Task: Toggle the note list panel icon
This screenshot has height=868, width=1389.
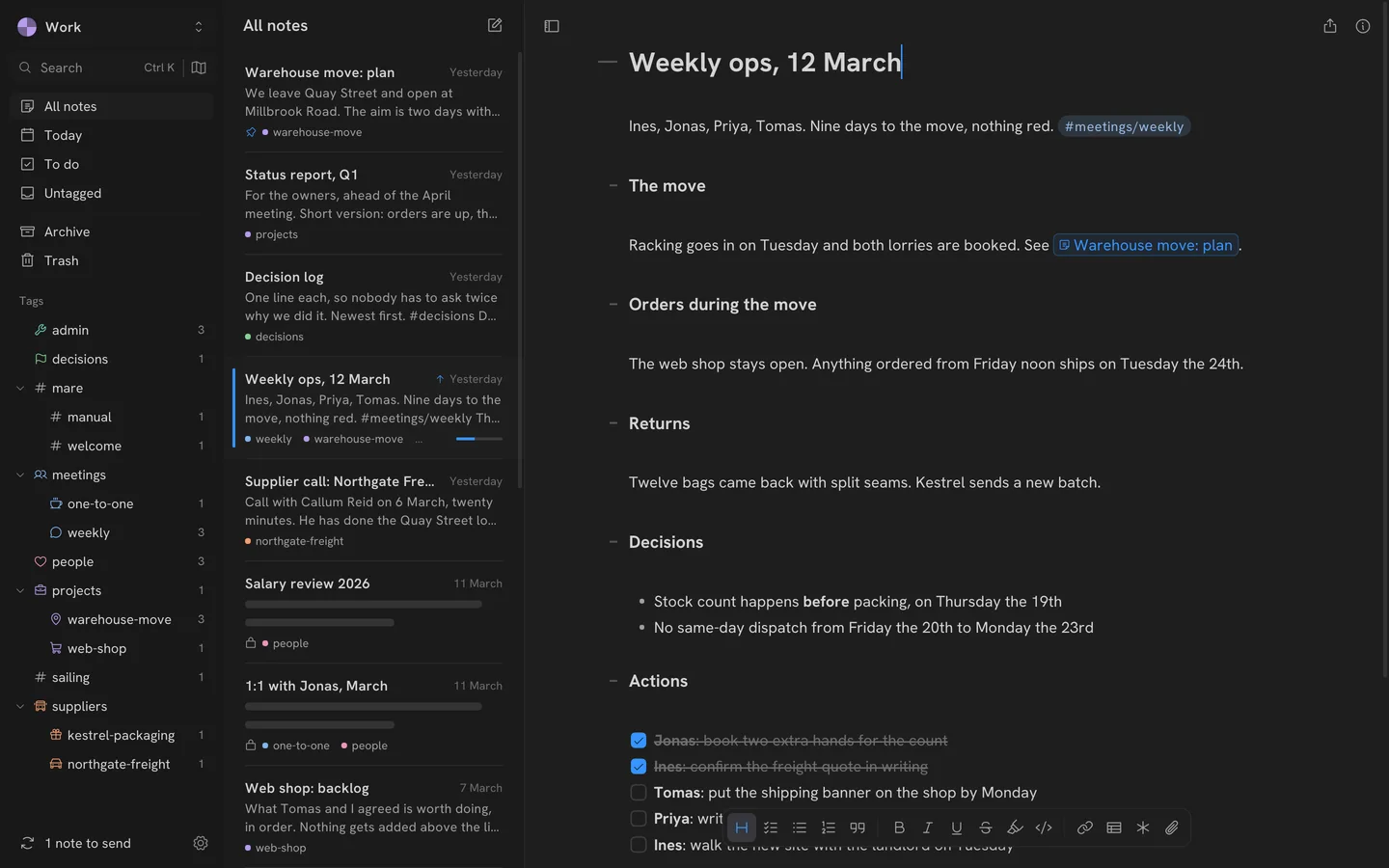Action: [x=552, y=26]
